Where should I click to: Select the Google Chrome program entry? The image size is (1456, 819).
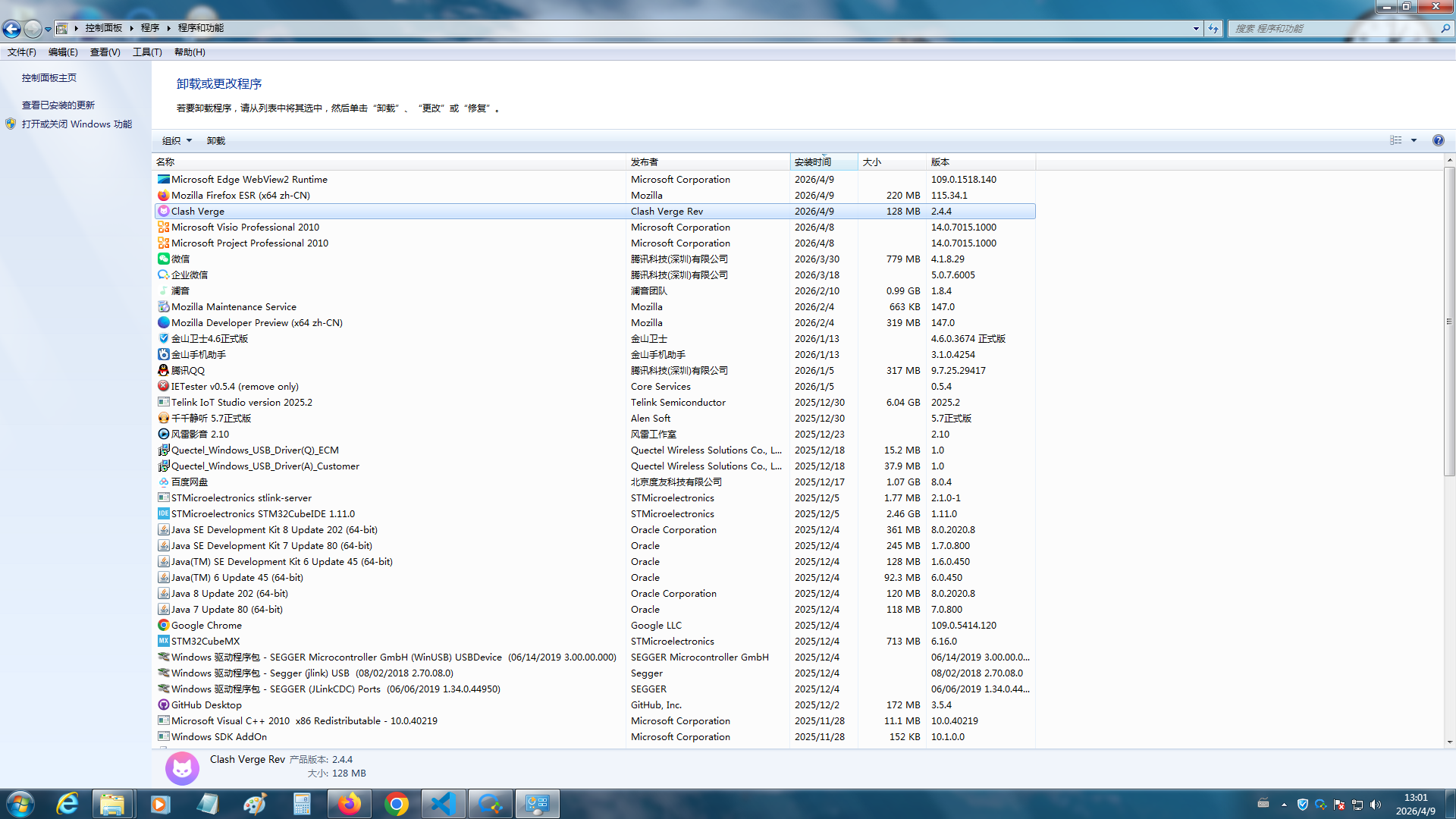(206, 625)
